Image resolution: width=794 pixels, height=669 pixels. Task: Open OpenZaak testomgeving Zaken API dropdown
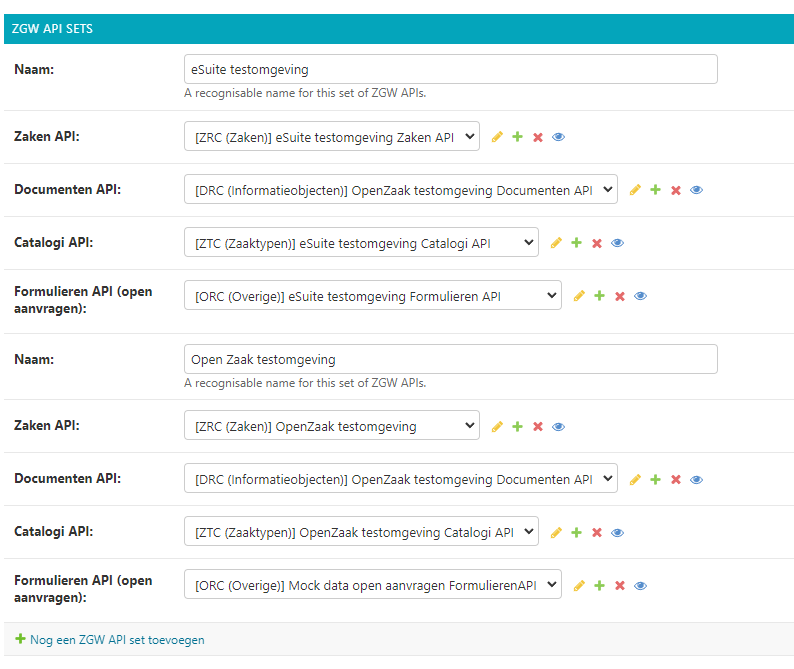point(331,427)
